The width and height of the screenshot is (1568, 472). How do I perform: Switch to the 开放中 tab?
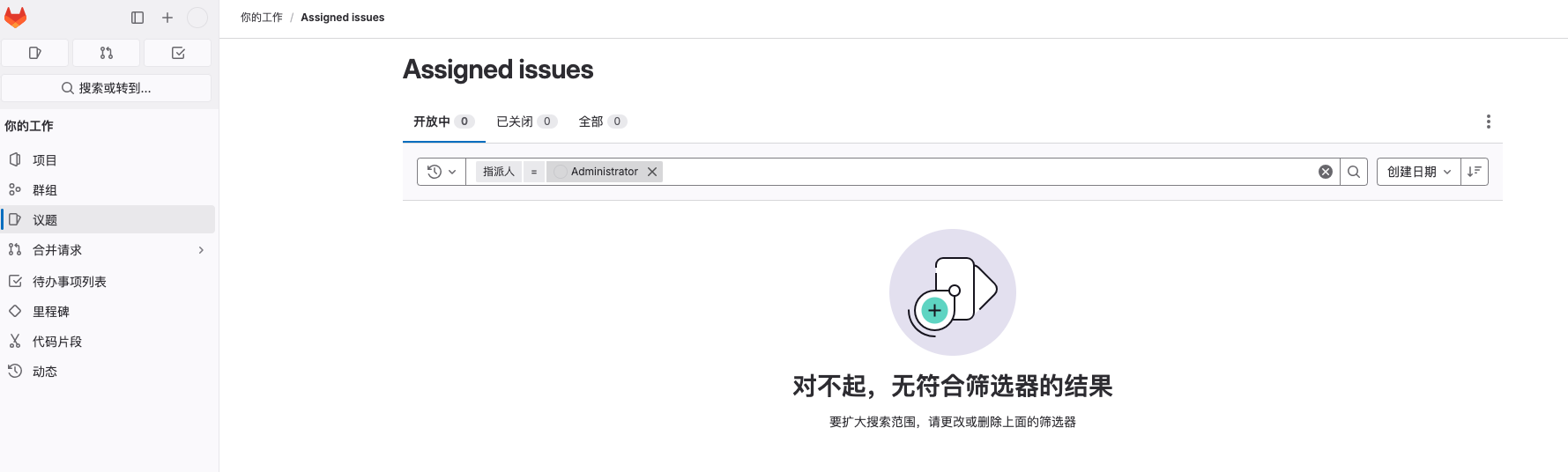coord(444,122)
